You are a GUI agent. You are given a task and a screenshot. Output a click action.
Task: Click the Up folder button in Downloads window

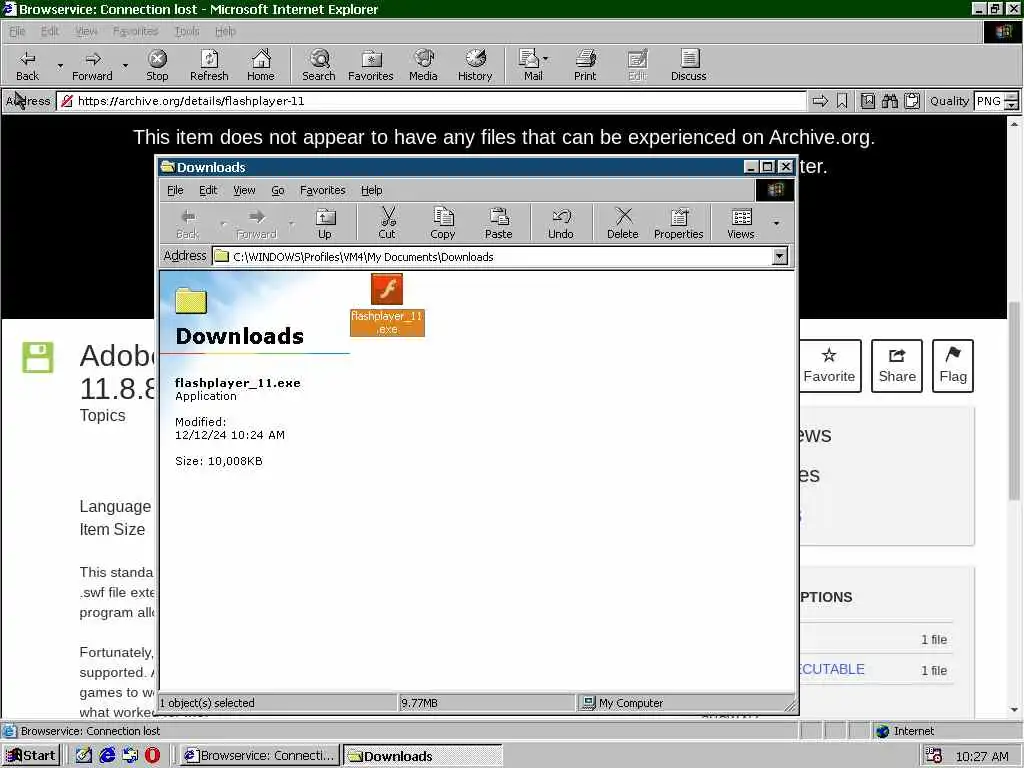pos(325,223)
